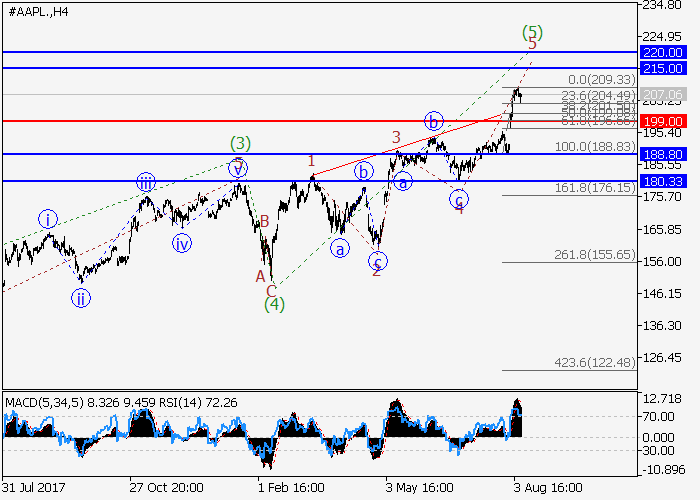Click the 156.00 price axis label

pos(662,262)
